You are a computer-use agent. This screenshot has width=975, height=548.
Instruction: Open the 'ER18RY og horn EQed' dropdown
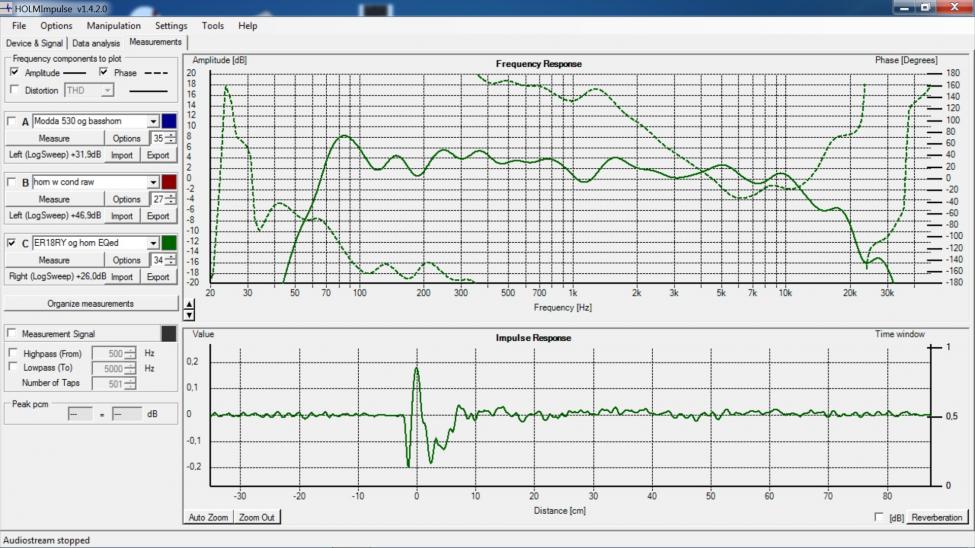(x=153, y=243)
